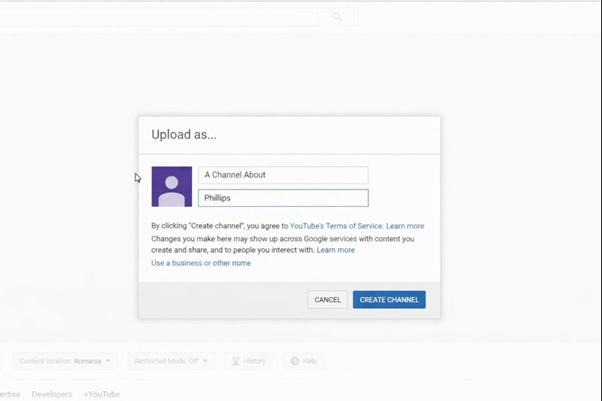Open Restricted Mode Off dropdown

(x=171, y=361)
